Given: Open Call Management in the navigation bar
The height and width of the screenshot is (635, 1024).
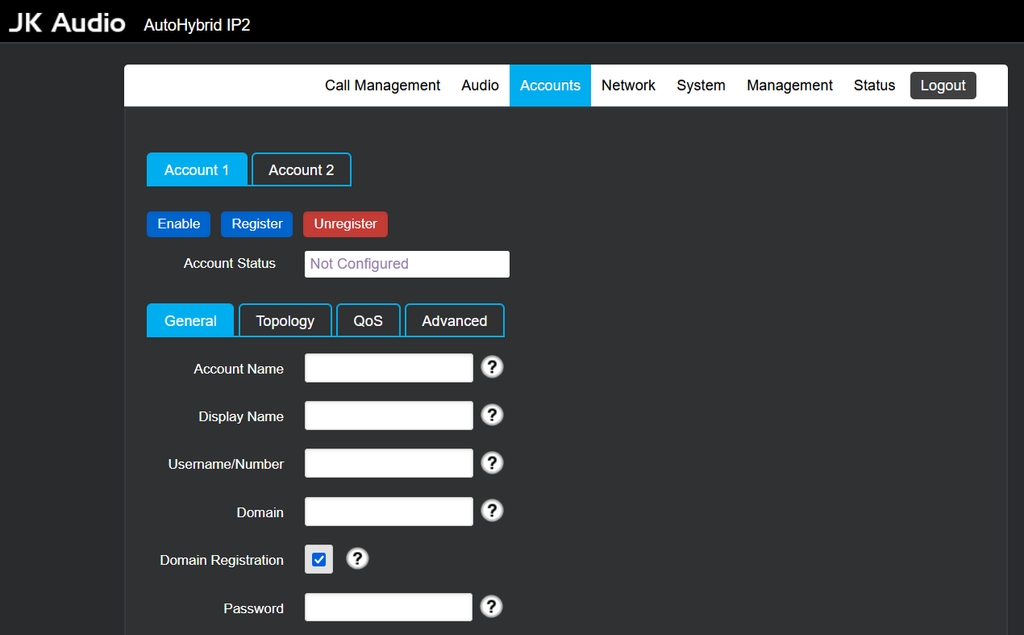Looking at the screenshot, I should click(382, 86).
